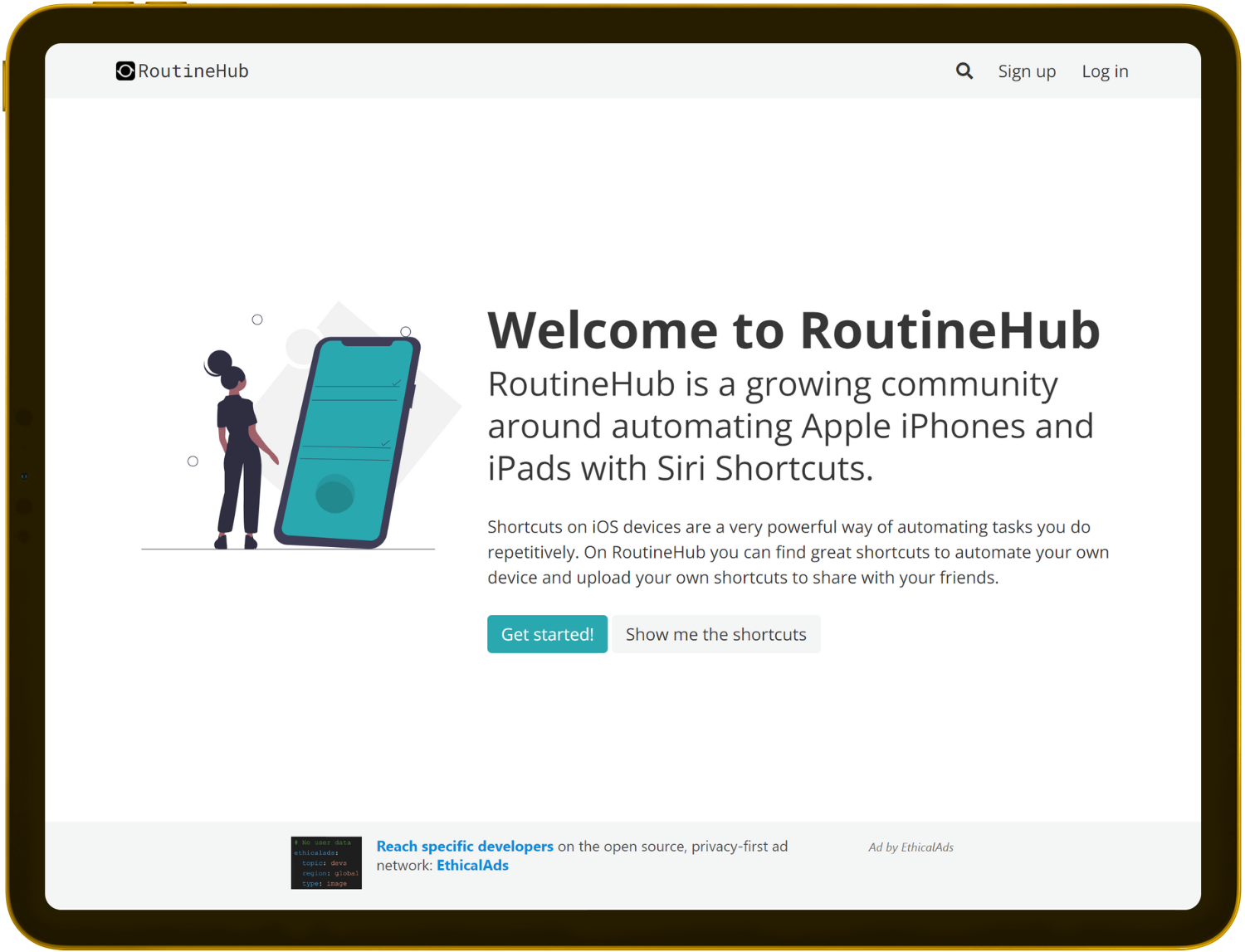Click the Ad by EthicalAds label
Viewport: 1245px width, 952px height.
pyautogui.click(x=911, y=847)
